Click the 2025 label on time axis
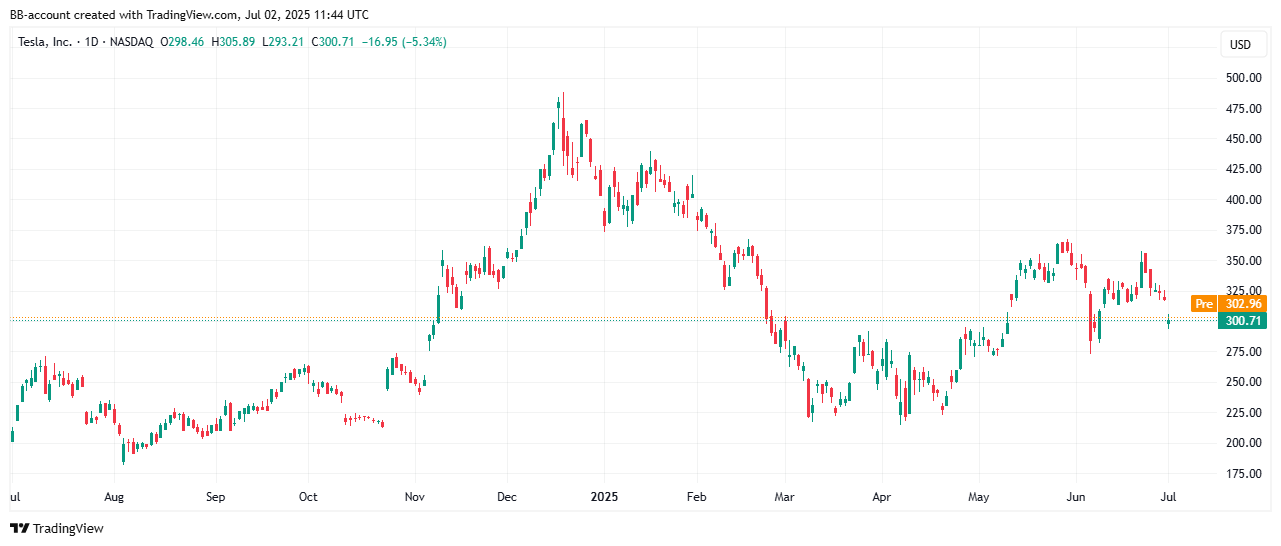The width and height of the screenshot is (1281, 546). (x=604, y=497)
